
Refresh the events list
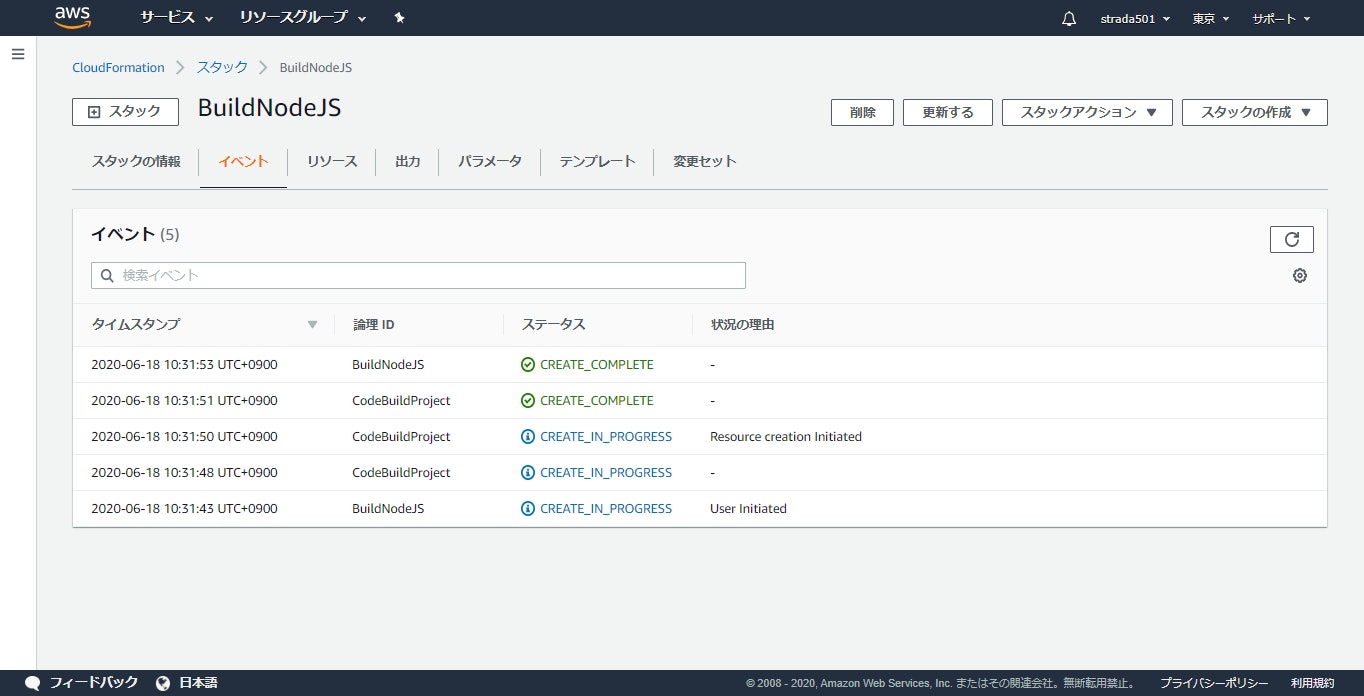point(1291,239)
